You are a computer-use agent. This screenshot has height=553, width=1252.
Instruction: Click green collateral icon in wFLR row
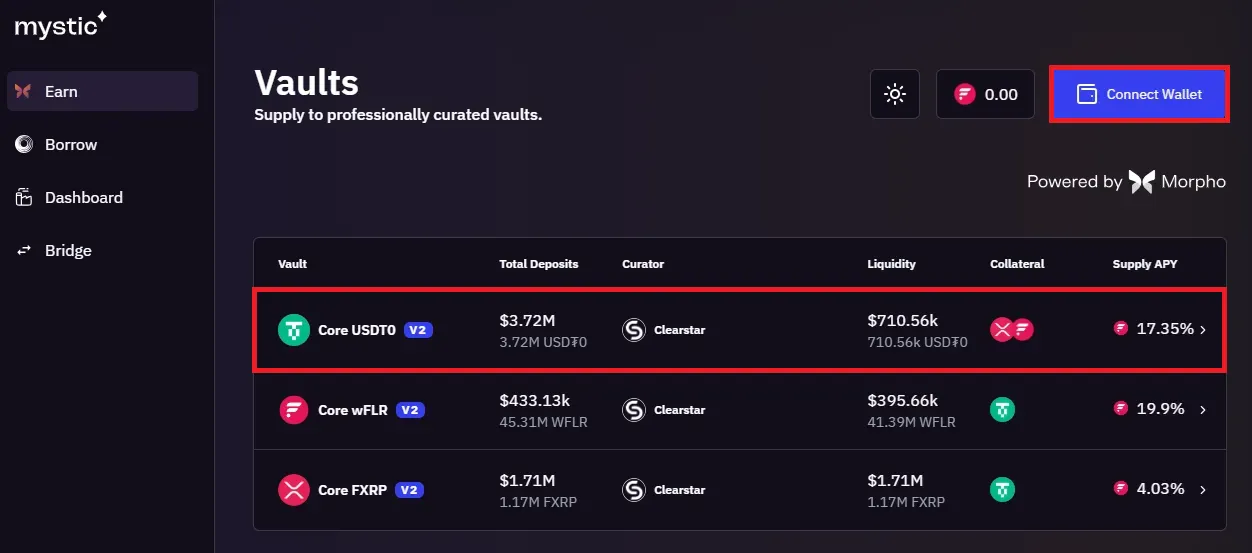pyautogui.click(x=1002, y=409)
